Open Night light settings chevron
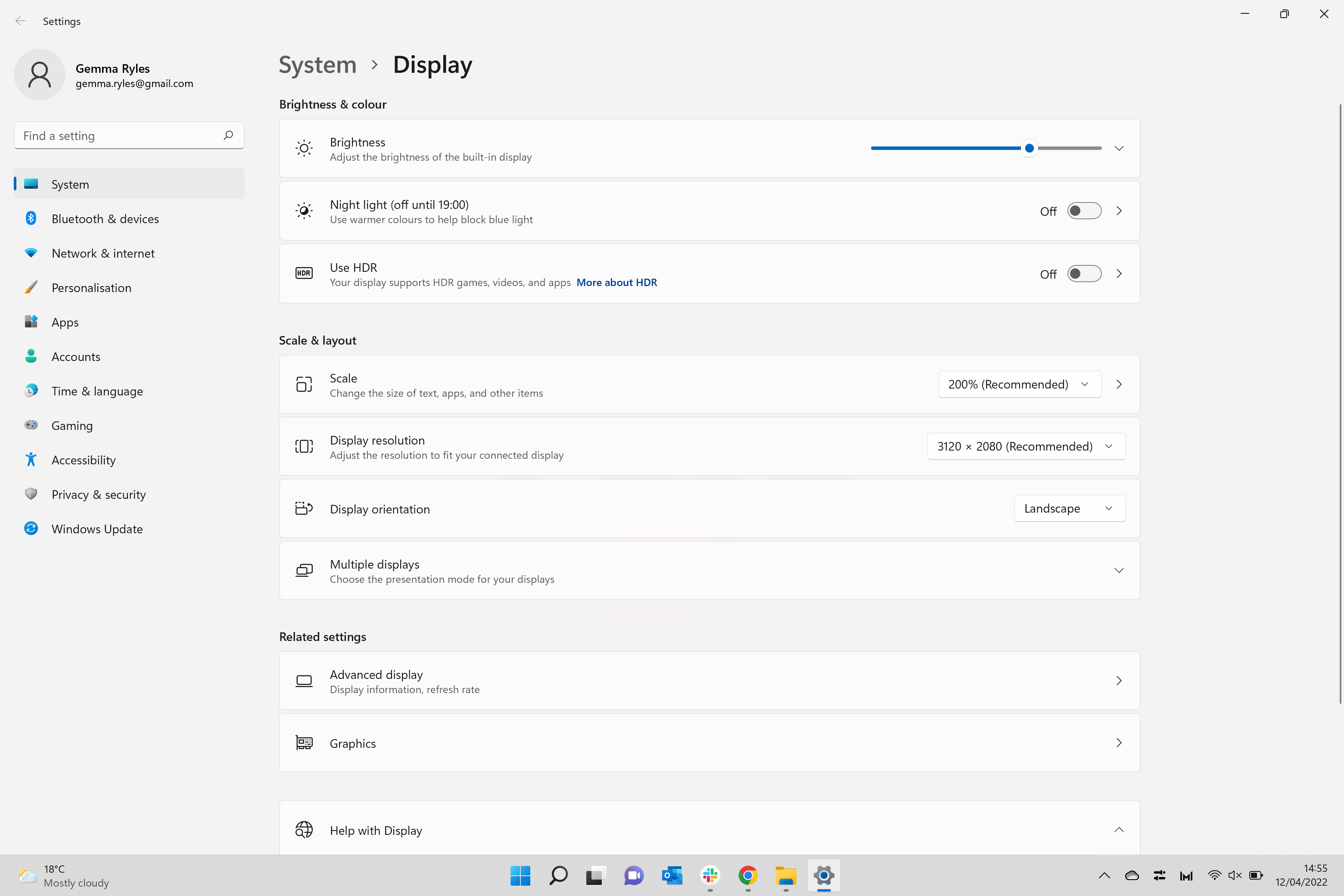Screen dimensions: 1344x896 (x=1119, y=211)
